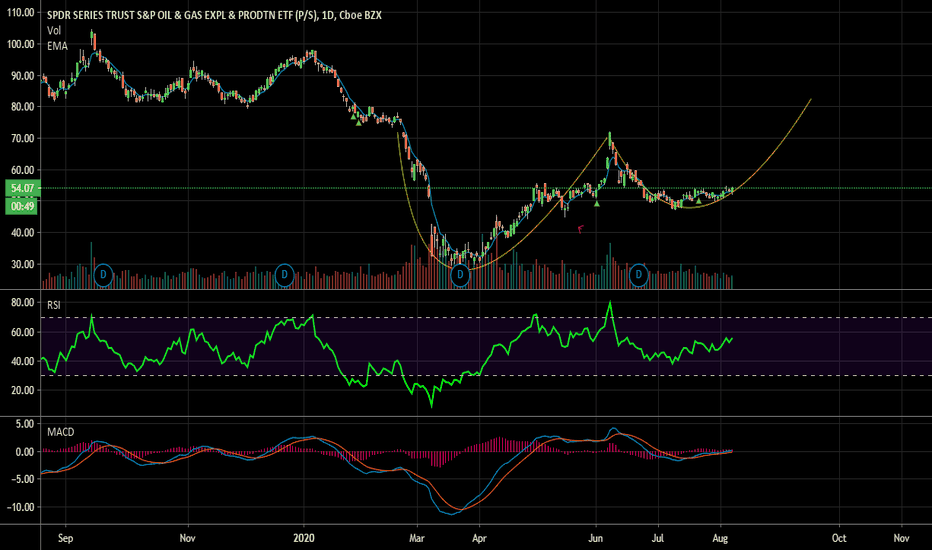The image size is (932, 550).
Task: Click the Oct label on time axis
Action: coord(839,538)
